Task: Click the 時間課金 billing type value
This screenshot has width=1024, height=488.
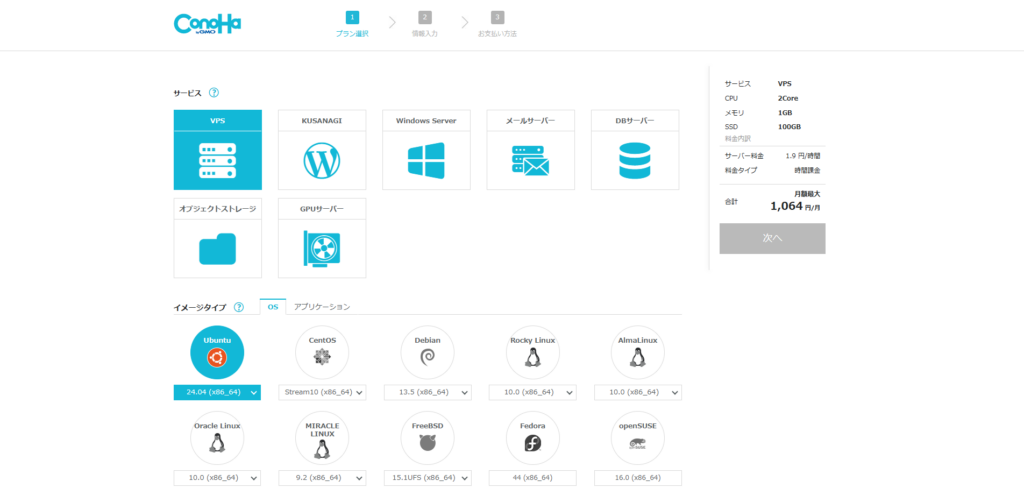Action: (x=807, y=170)
